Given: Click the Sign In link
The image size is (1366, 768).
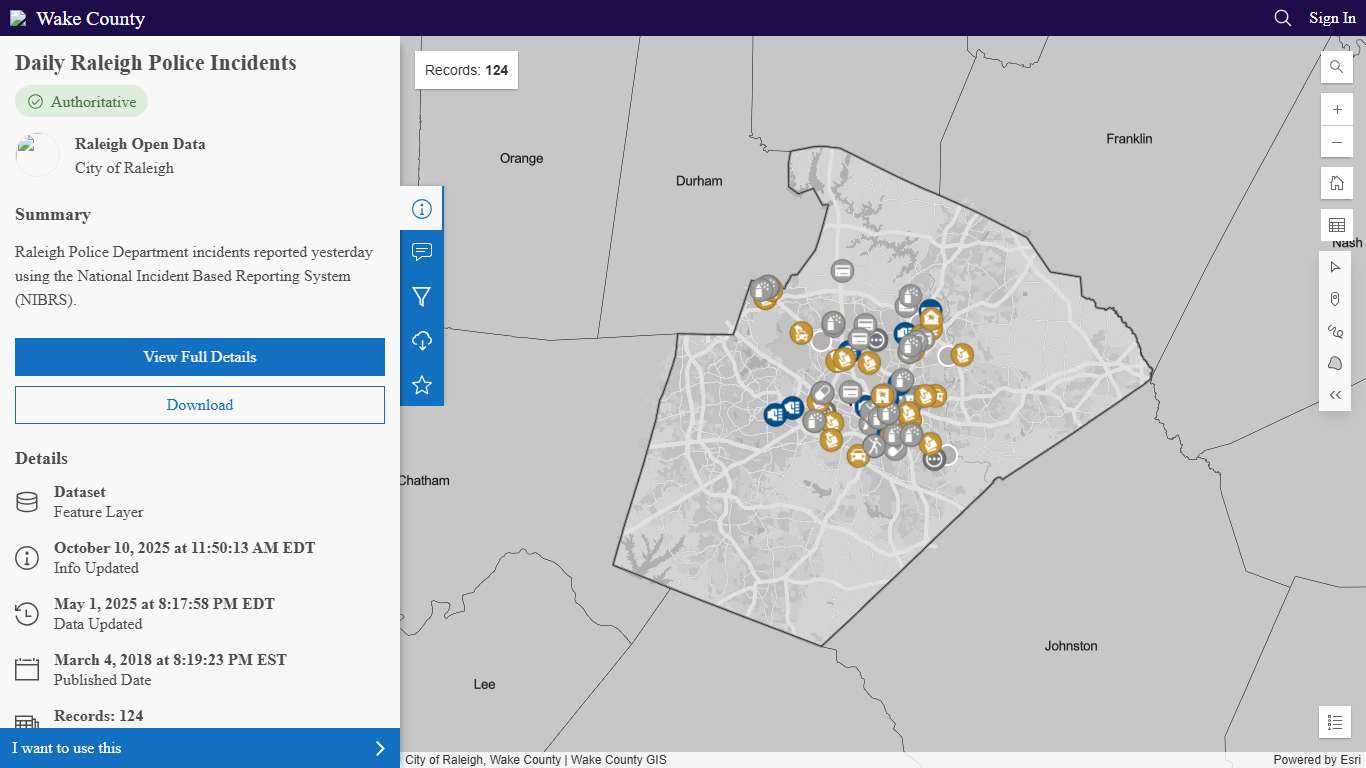Looking at the screenshot, I should 1332,17.
